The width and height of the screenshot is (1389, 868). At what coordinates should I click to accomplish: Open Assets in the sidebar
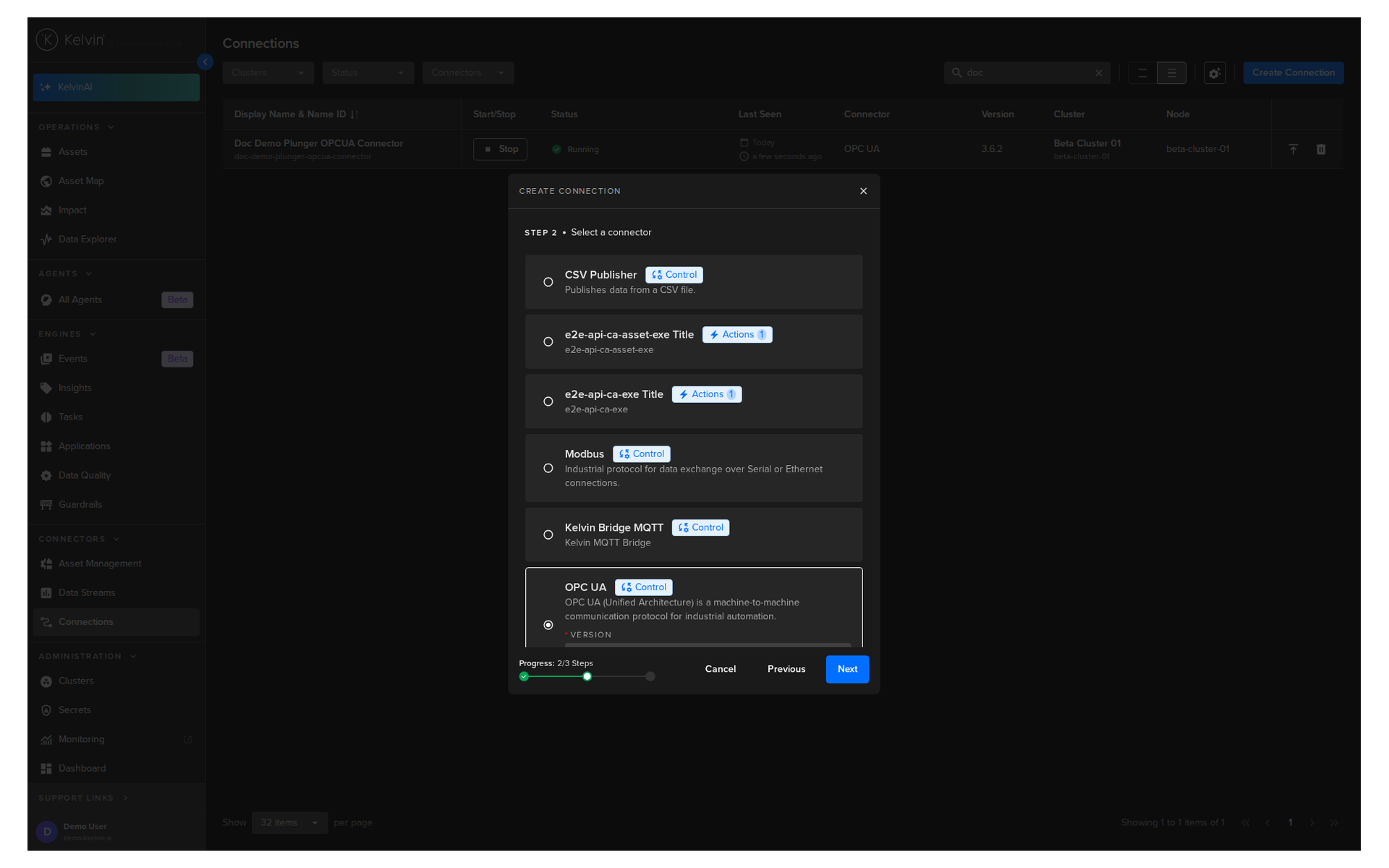tap(116, 152)
